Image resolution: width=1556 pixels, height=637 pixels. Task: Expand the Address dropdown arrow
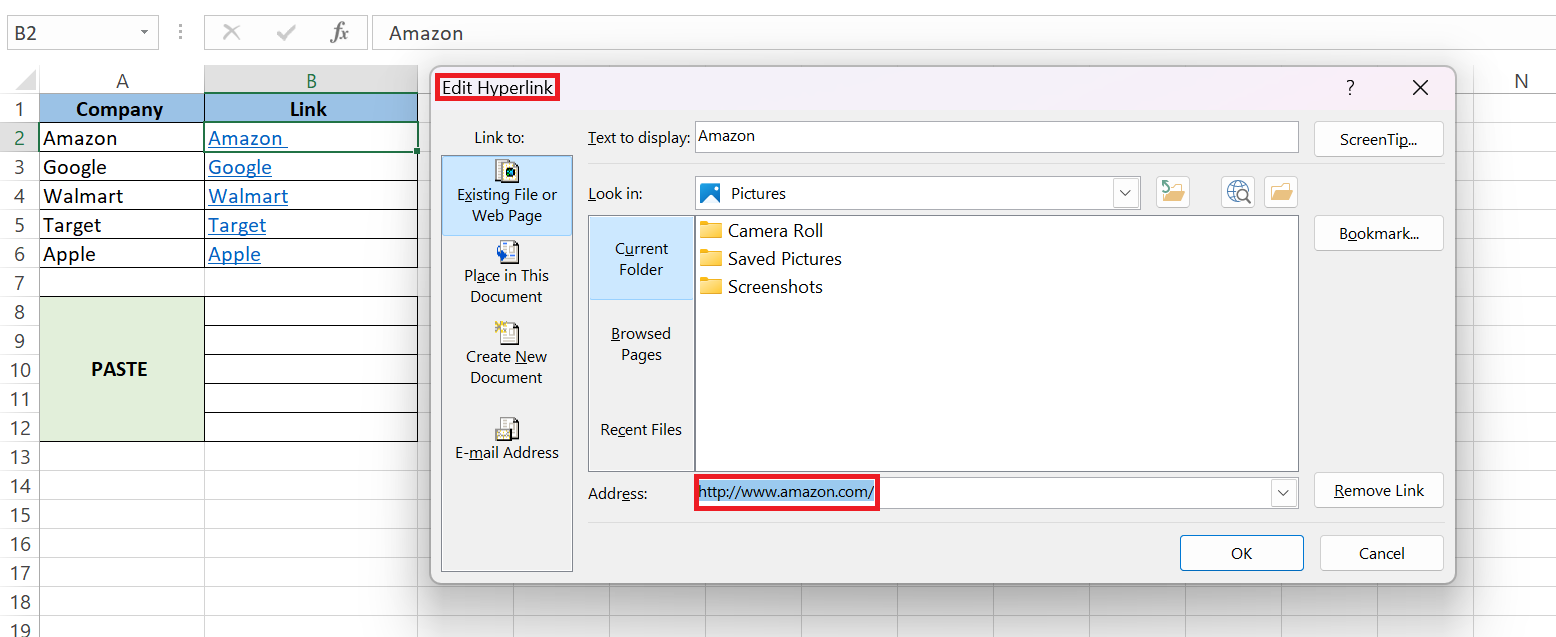click(1283, 492)
